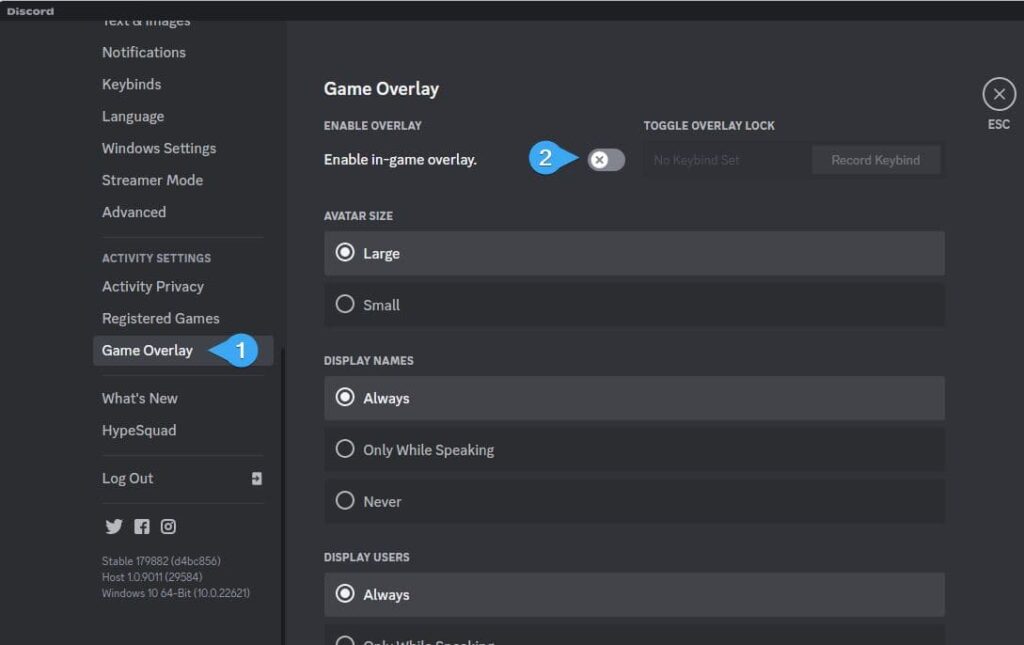This screenshot has width=1024, height=645.
Task: Click the Facebook social icon
Action: coord(141,526)
